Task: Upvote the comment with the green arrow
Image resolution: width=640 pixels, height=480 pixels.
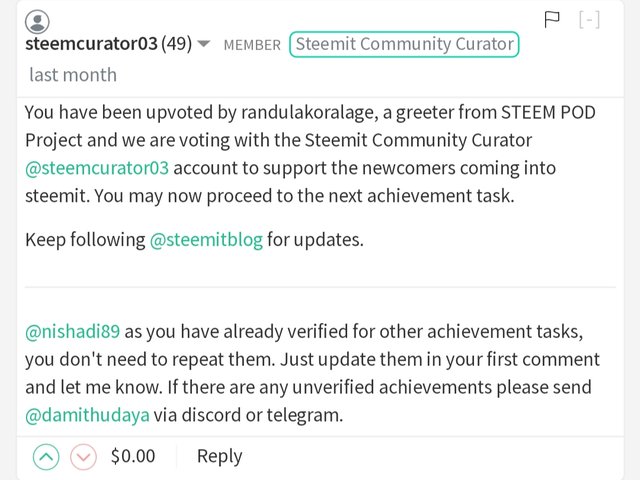Action: [x=46, y=457]
